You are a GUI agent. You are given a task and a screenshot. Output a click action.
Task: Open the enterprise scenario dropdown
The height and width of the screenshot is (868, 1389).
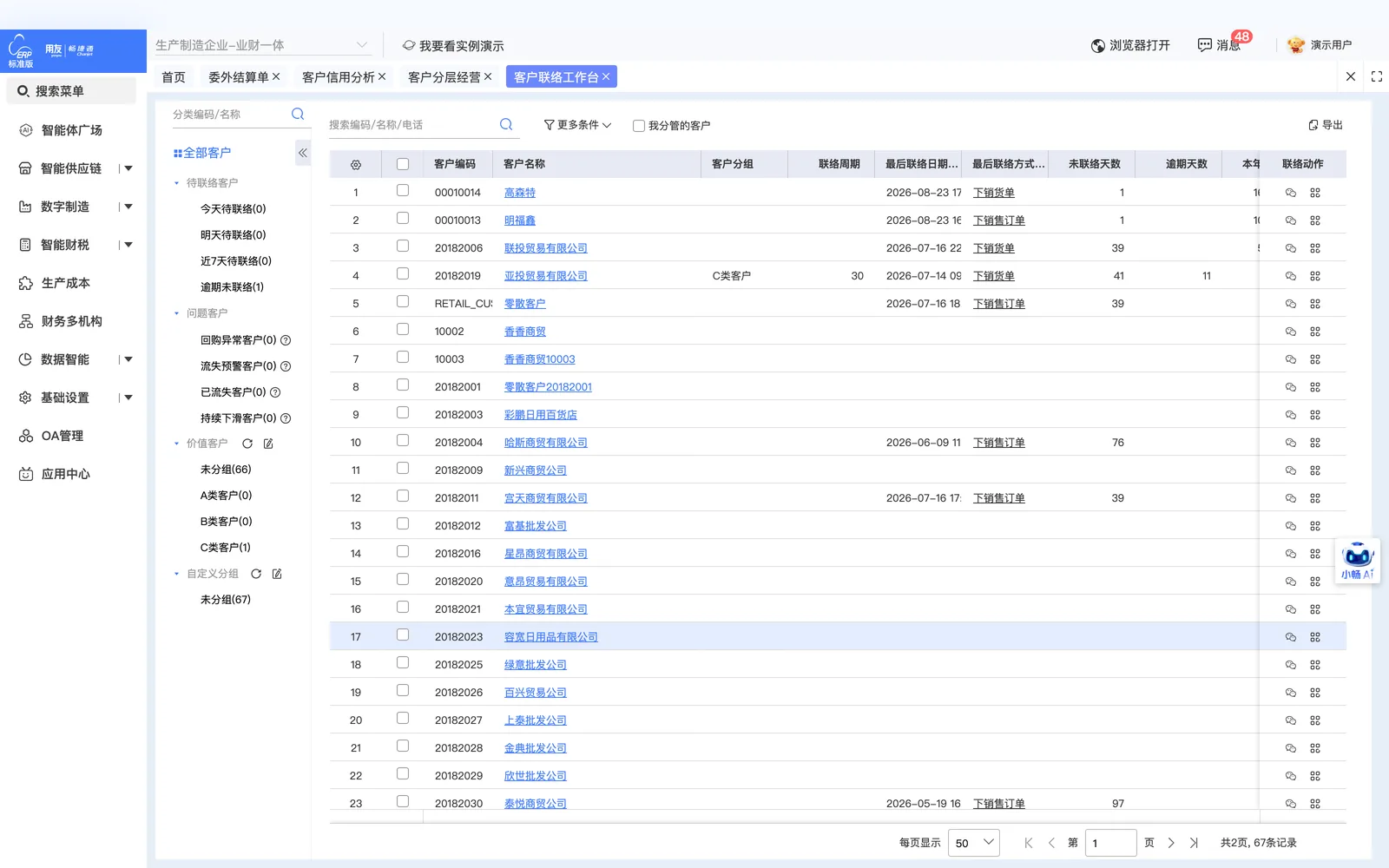pyautogui.click(x=262, y=45)
